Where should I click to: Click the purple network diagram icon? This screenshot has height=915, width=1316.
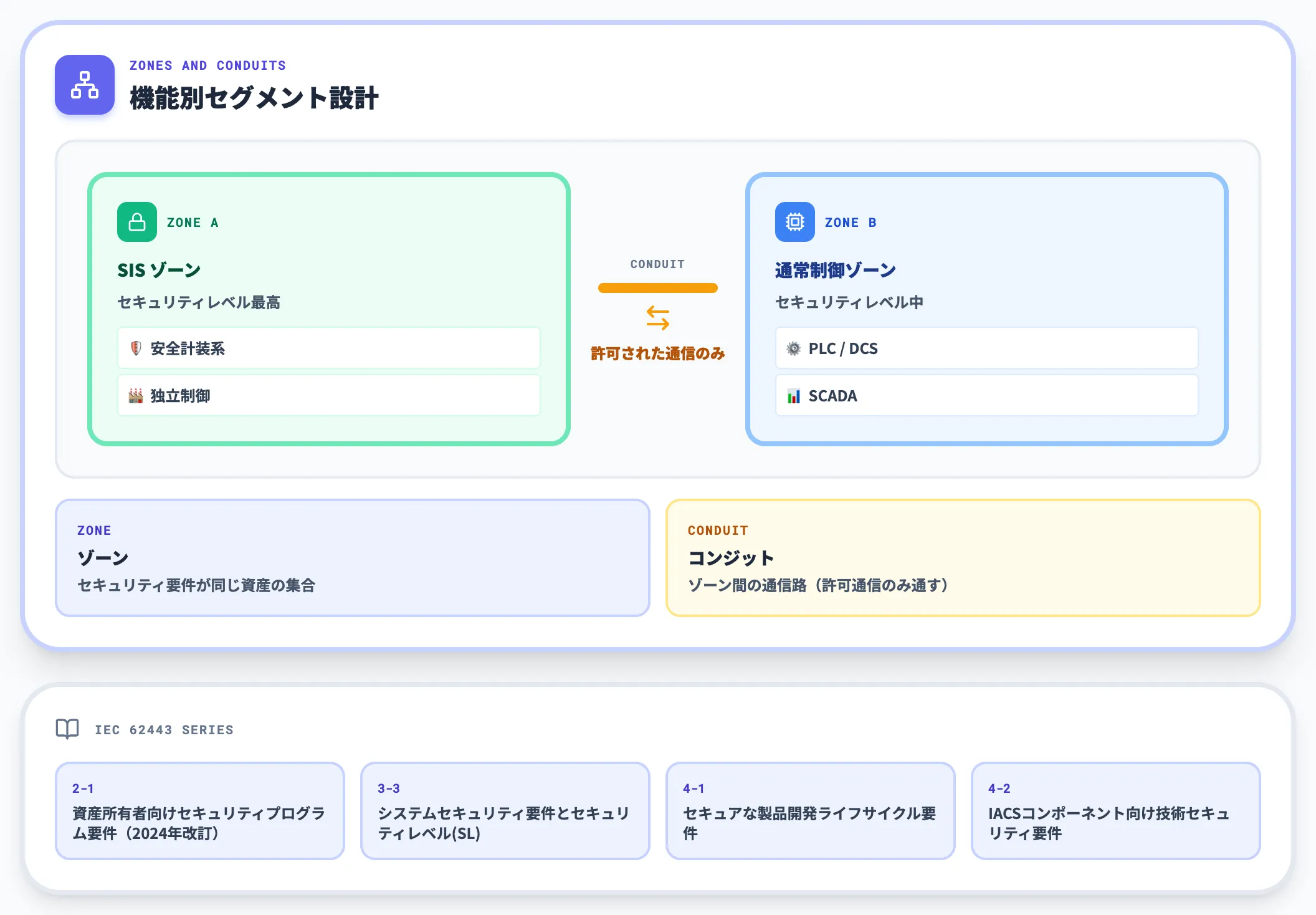click(x=85, y=85)
